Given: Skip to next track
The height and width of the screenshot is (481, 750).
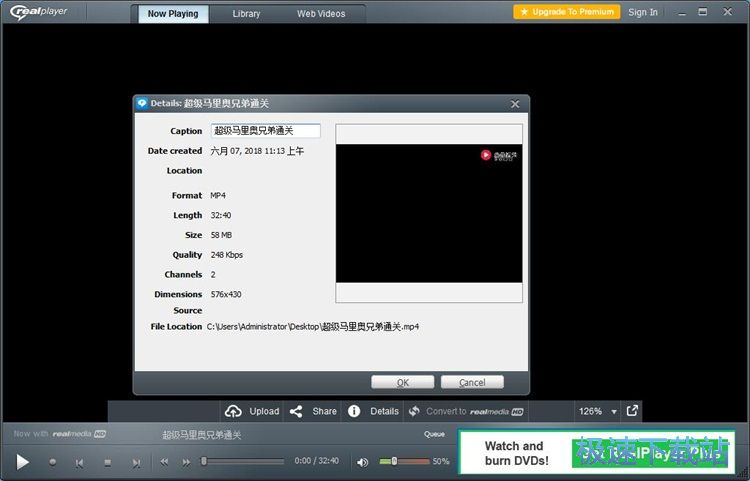Looking at the screenshot, I should click(x=136, y=462).
